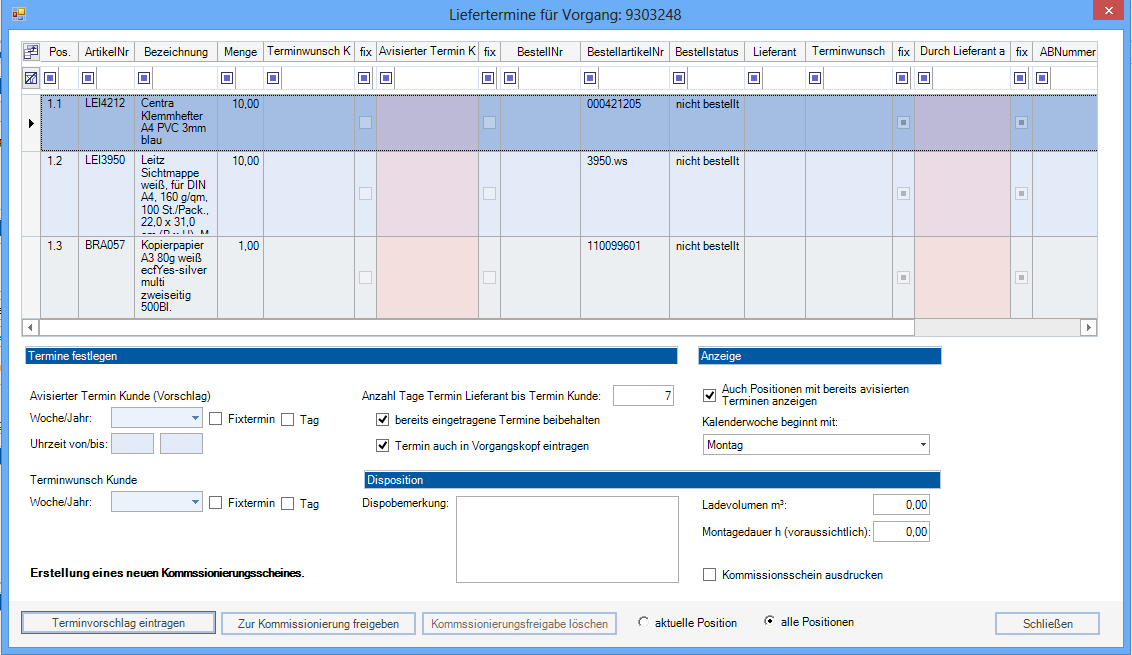Click the filter operator icon under Pos. column
The image size is (1132, 655).
coord(51,78)
